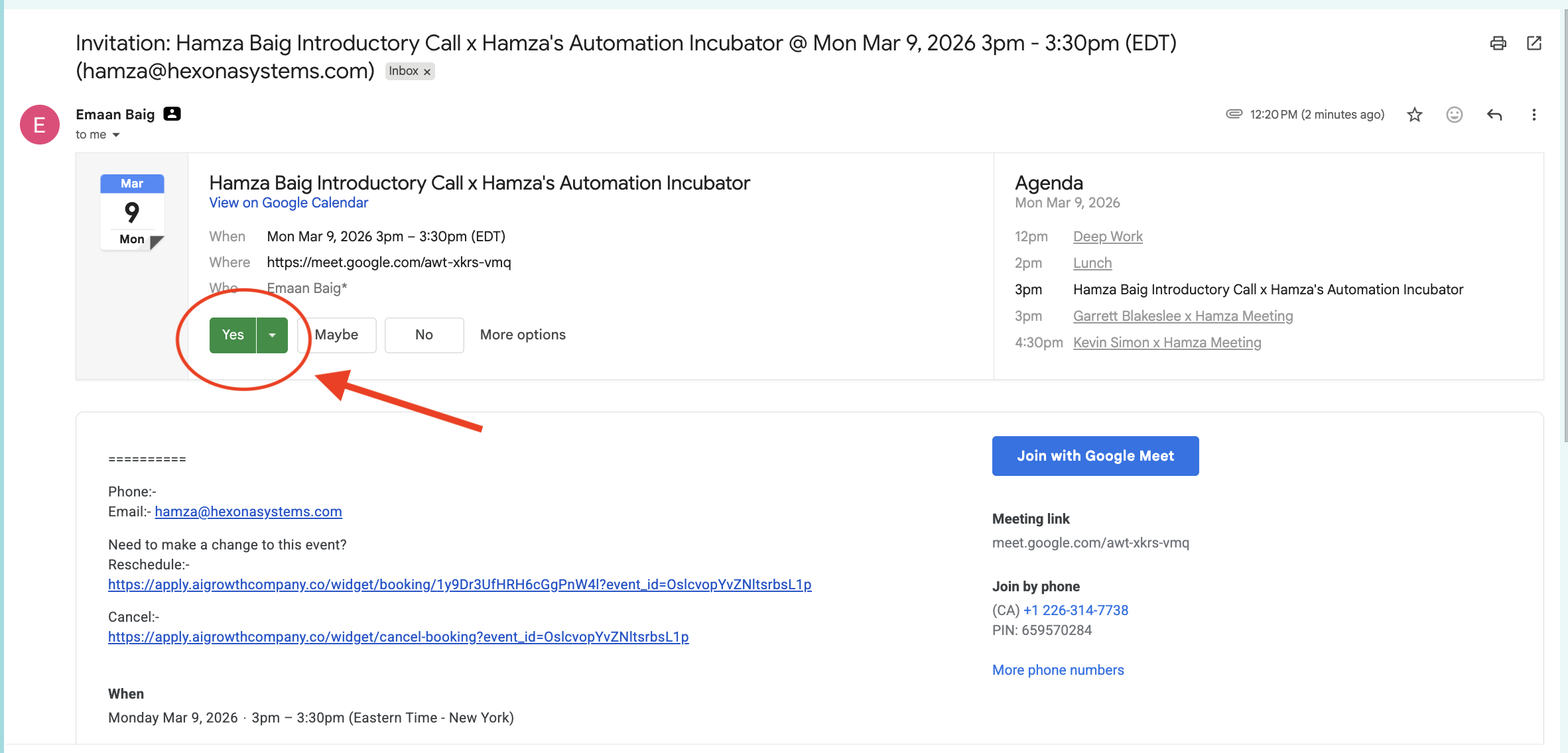Print this email with the printer icon
The image size is (1568, 753).
[1498, 44]
